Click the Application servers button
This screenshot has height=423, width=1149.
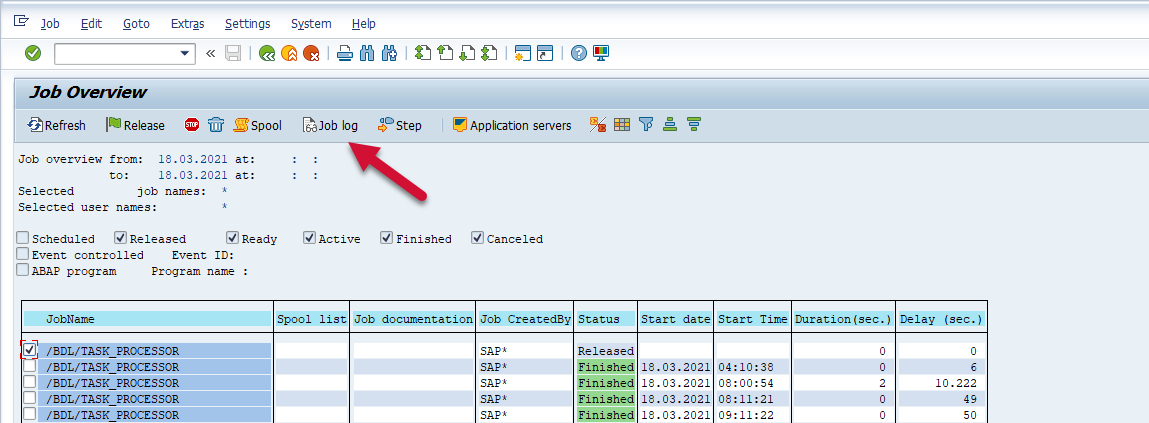(x=511, y=125)
